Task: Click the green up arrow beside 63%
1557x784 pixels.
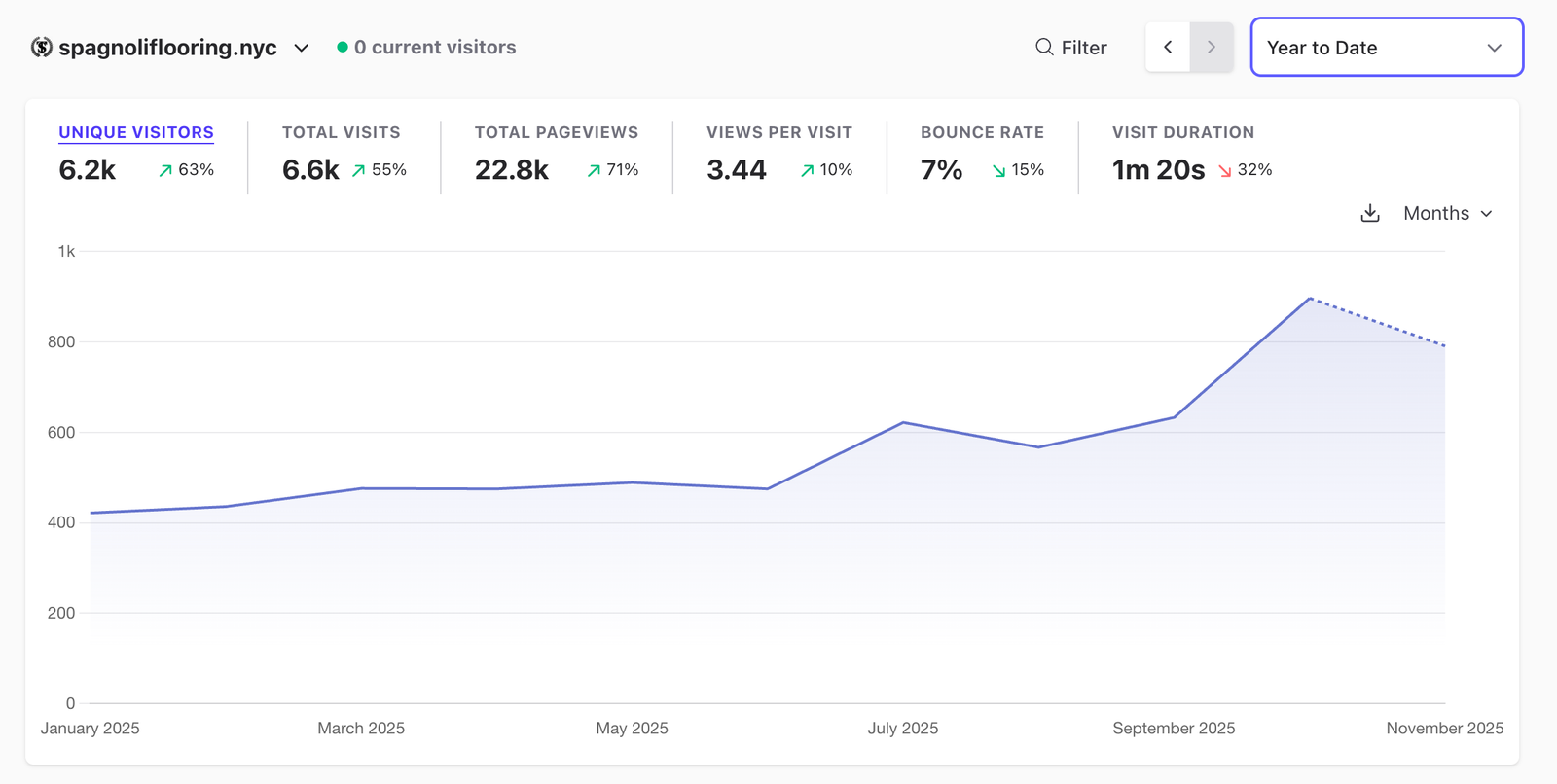Action: click(165, 170)
